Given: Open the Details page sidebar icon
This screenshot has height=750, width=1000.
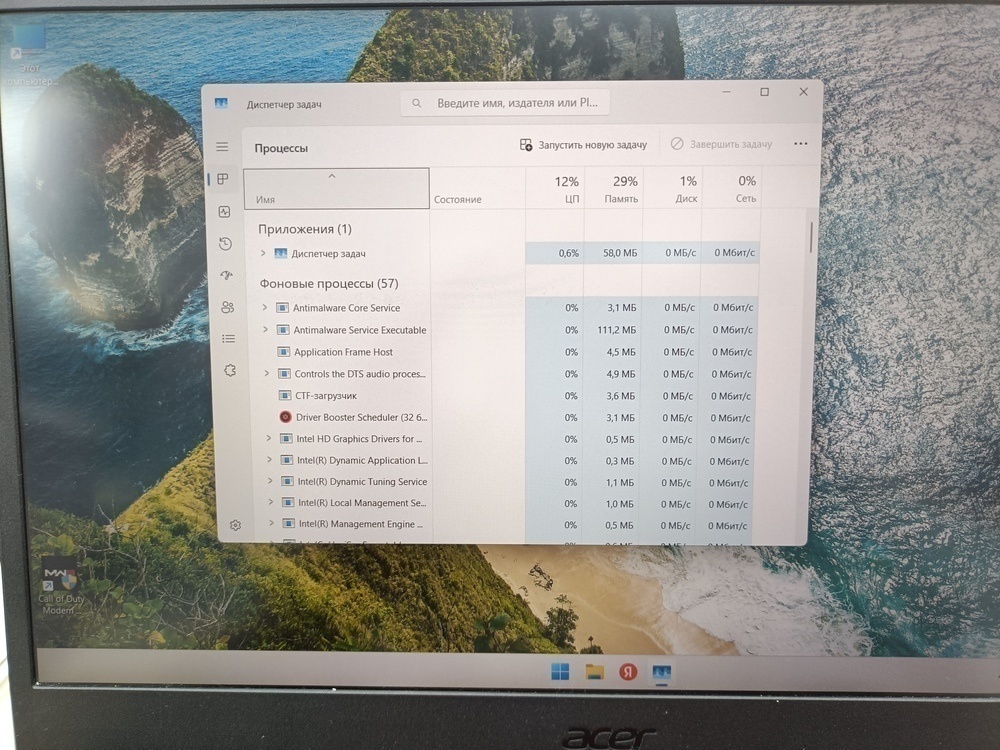Looking at the screenshot, I should pos(228,339).
